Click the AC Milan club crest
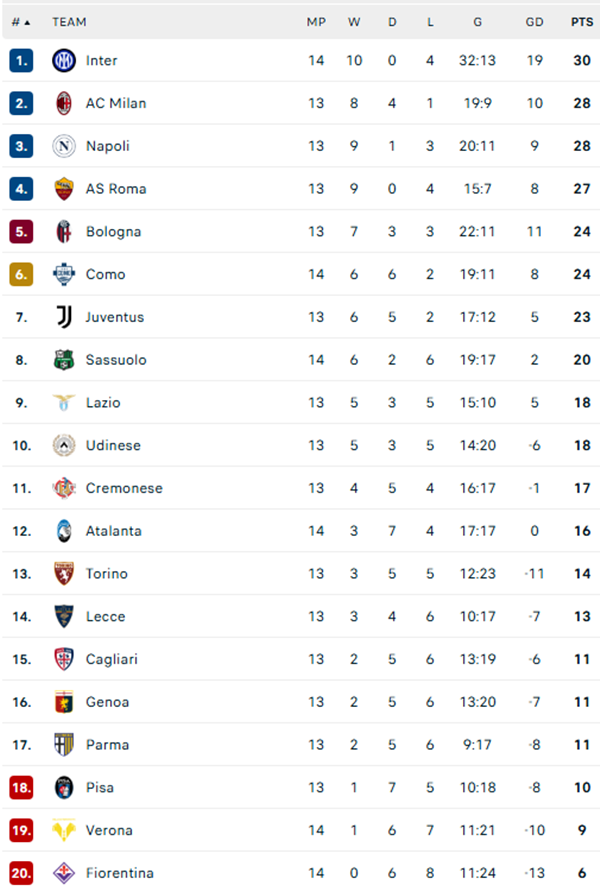 click(62, 103)
